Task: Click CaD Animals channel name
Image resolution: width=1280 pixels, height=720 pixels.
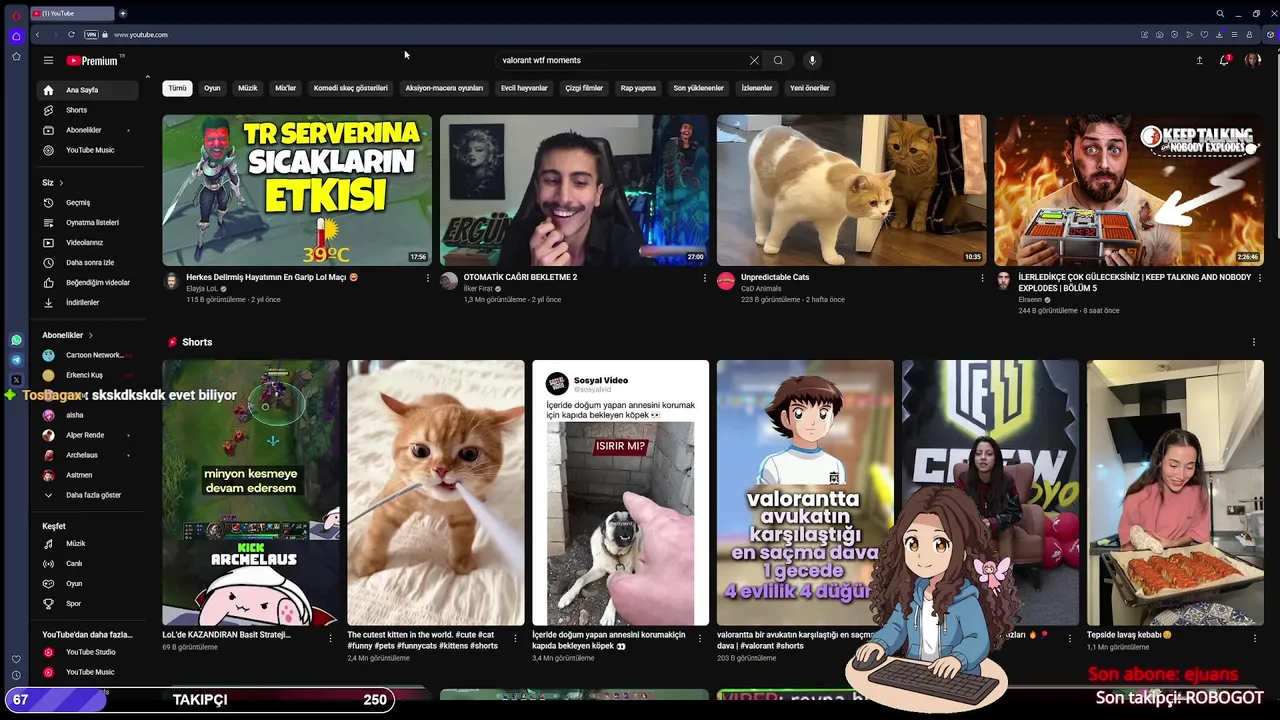Action: [x=761, y=289]
